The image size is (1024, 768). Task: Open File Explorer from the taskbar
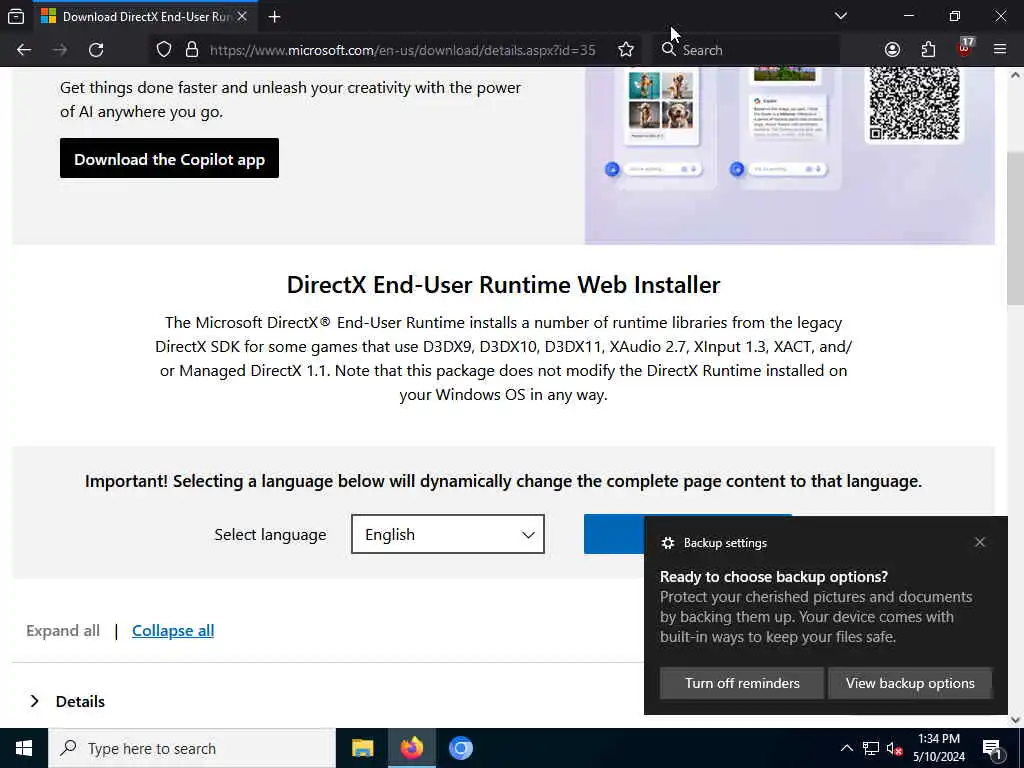(x=362, y=748)
